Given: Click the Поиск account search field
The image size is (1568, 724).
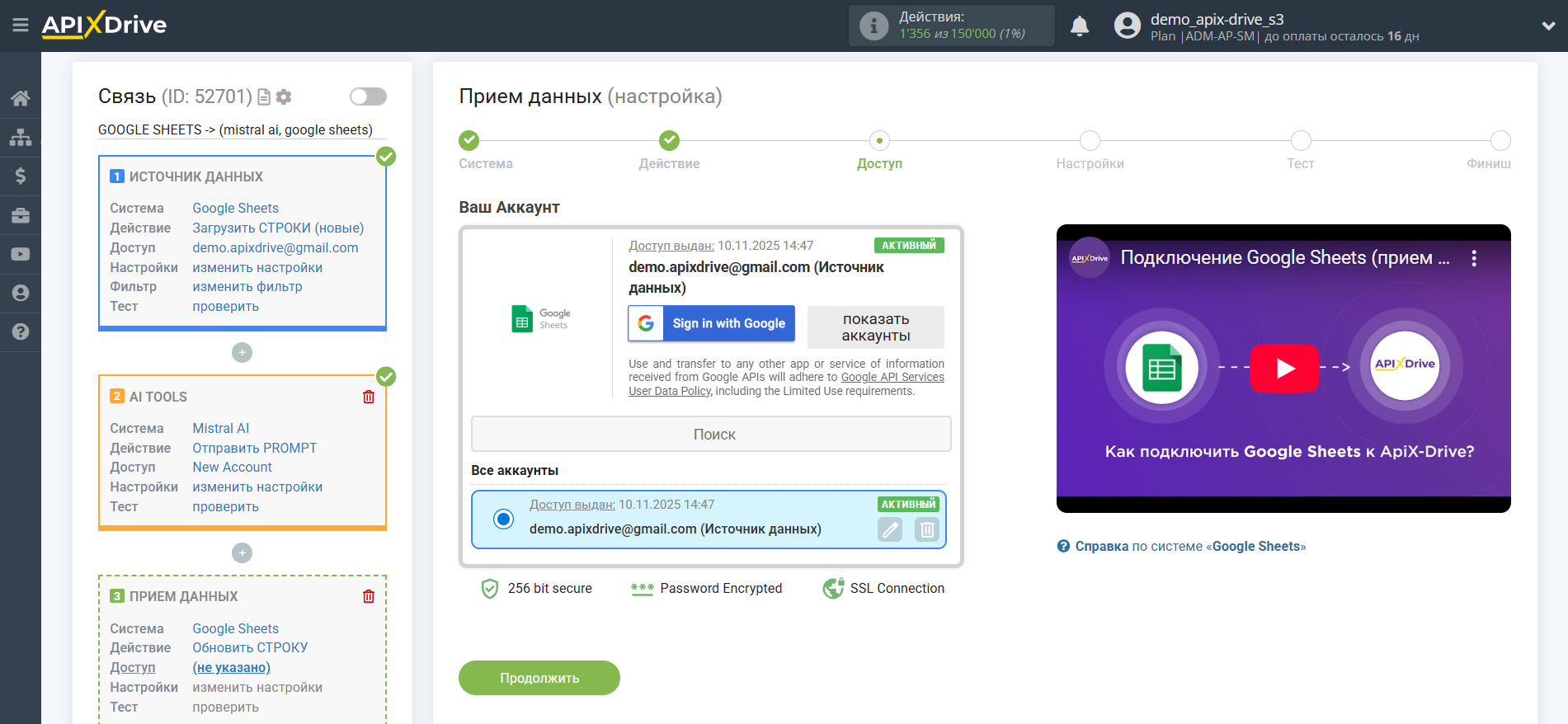Looking at the screenshot, I should (711, 434).
